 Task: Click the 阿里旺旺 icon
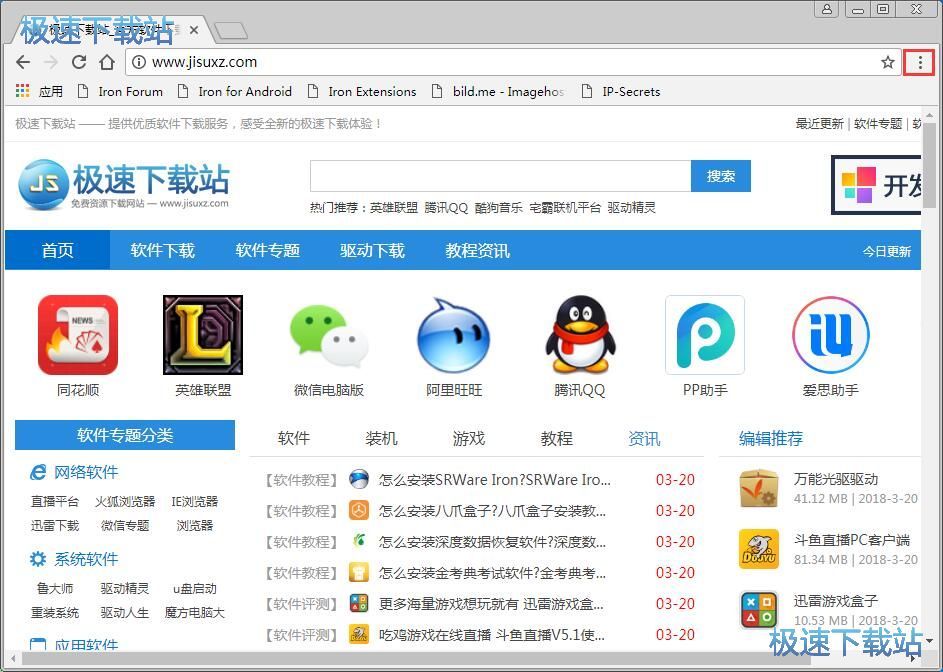[453, 335]
